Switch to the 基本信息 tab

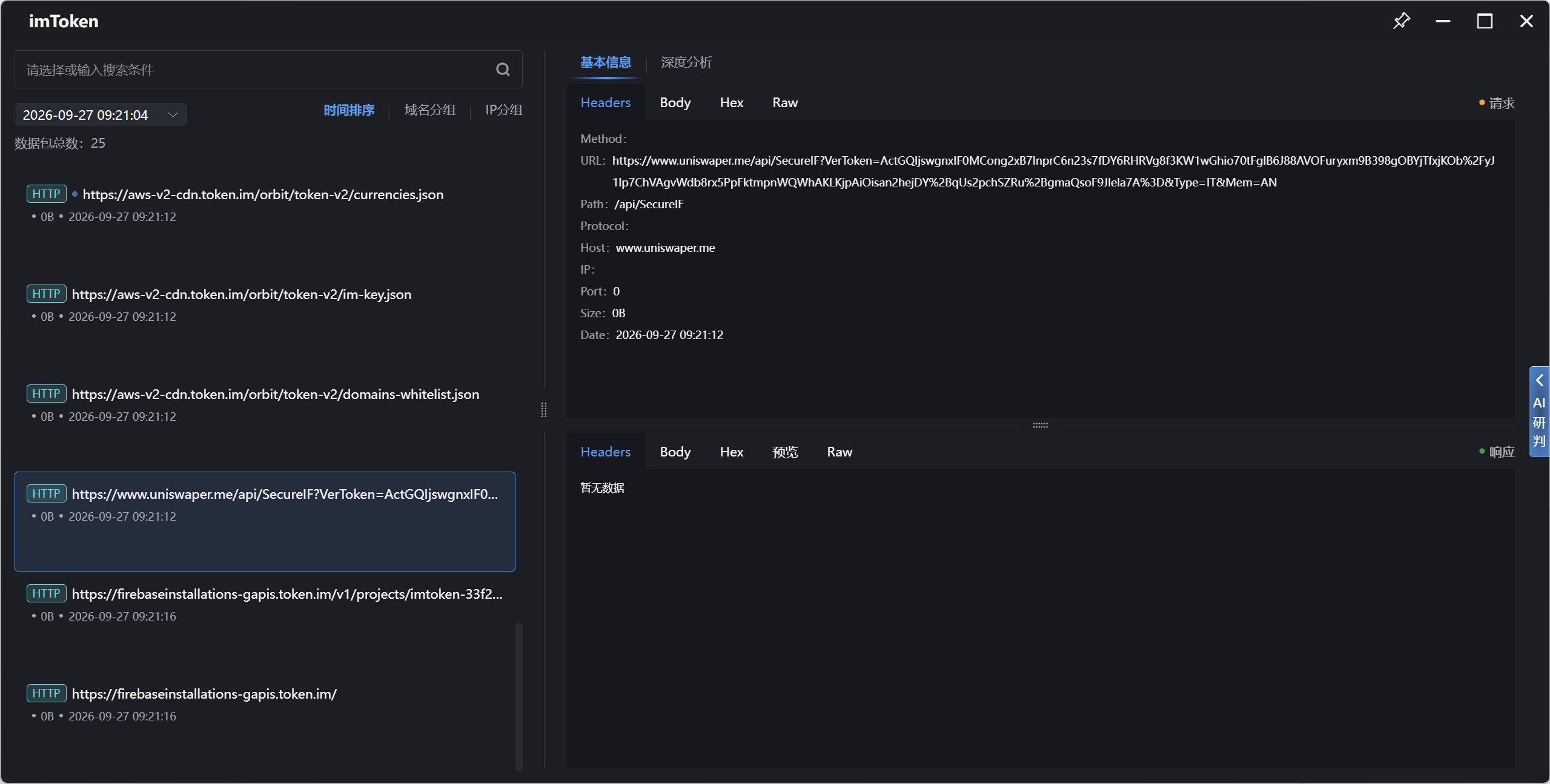[x=606, y=62]
